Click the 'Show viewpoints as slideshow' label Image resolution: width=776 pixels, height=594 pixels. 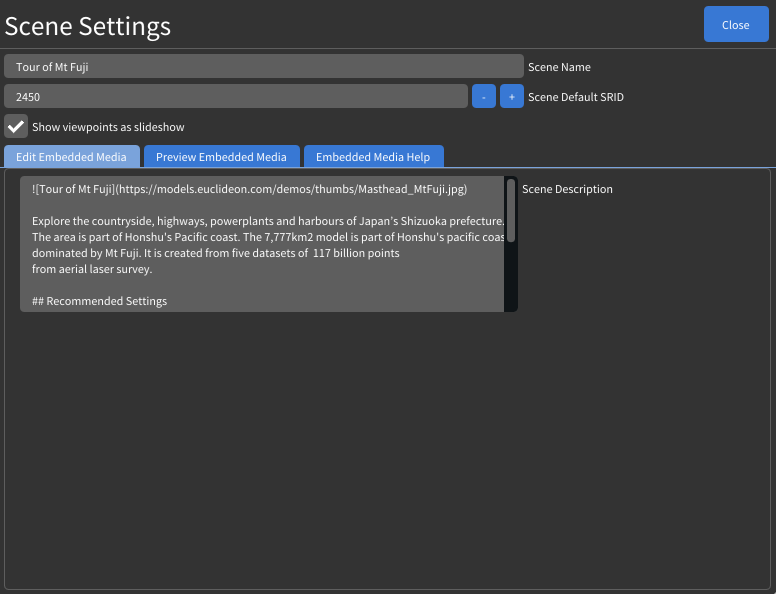[108, 127]
